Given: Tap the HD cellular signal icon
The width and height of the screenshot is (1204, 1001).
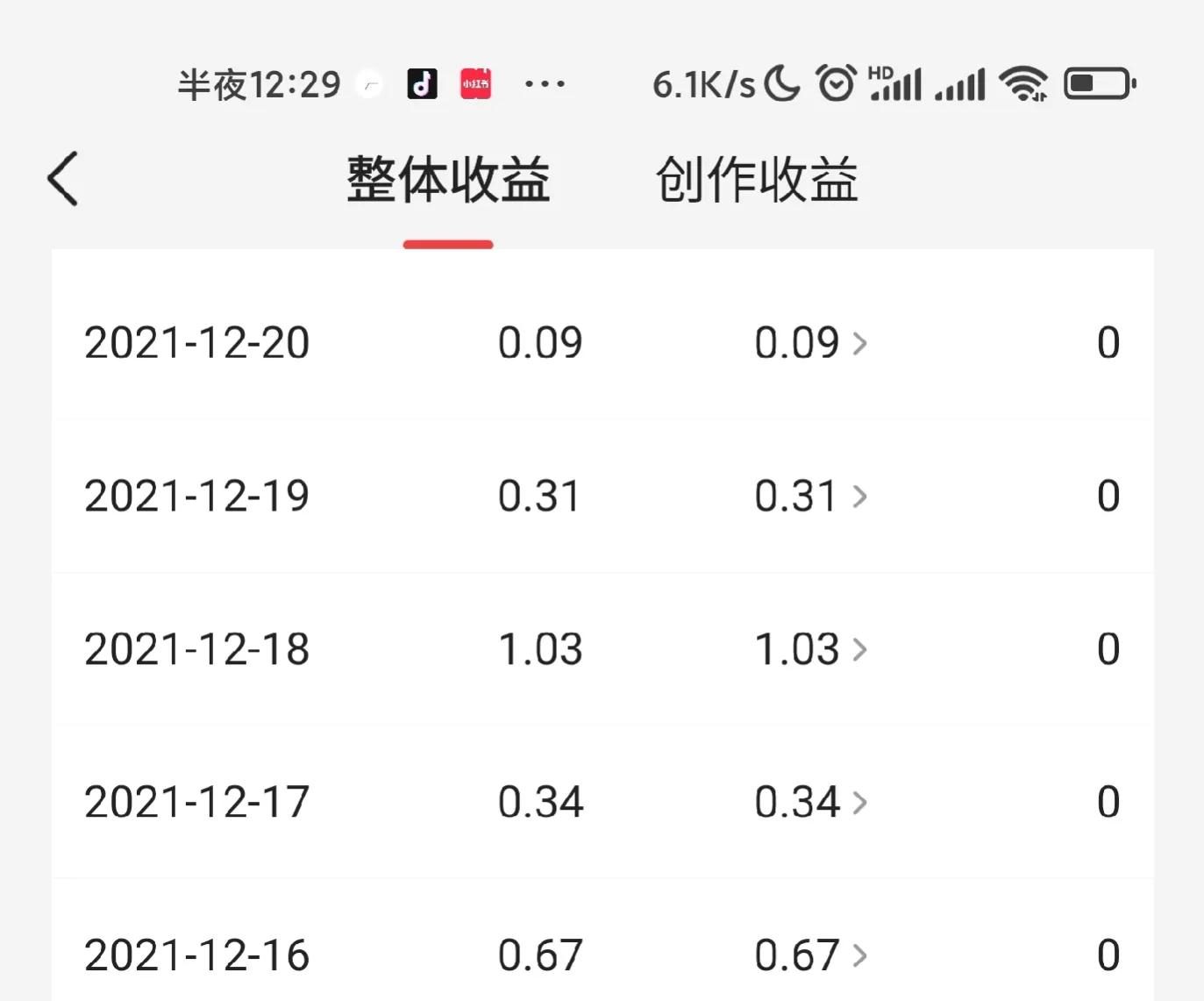Looking at the screenshot, I should [x=896, y=83].
